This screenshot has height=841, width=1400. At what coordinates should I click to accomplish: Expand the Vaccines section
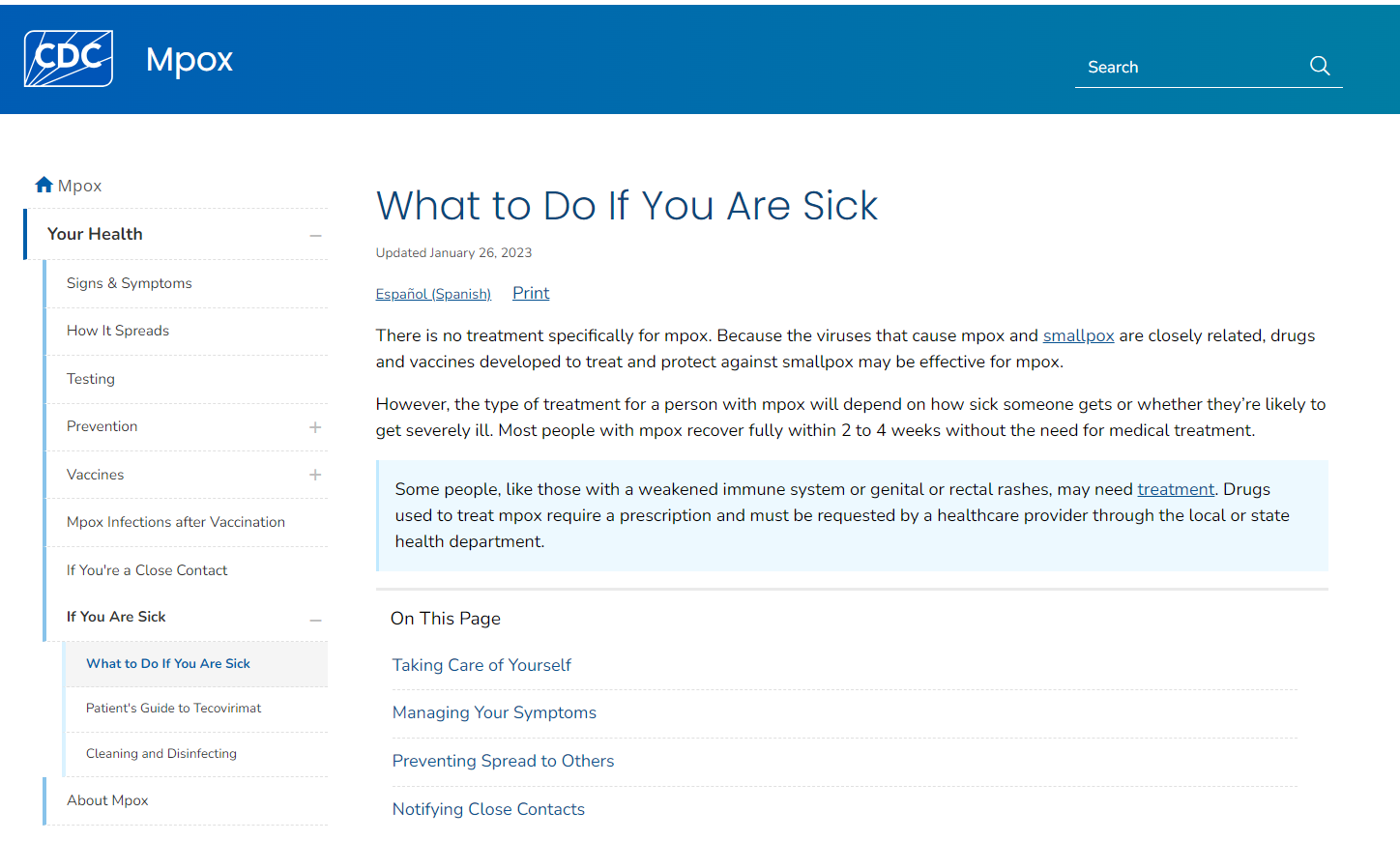click(x=315, y=475)
